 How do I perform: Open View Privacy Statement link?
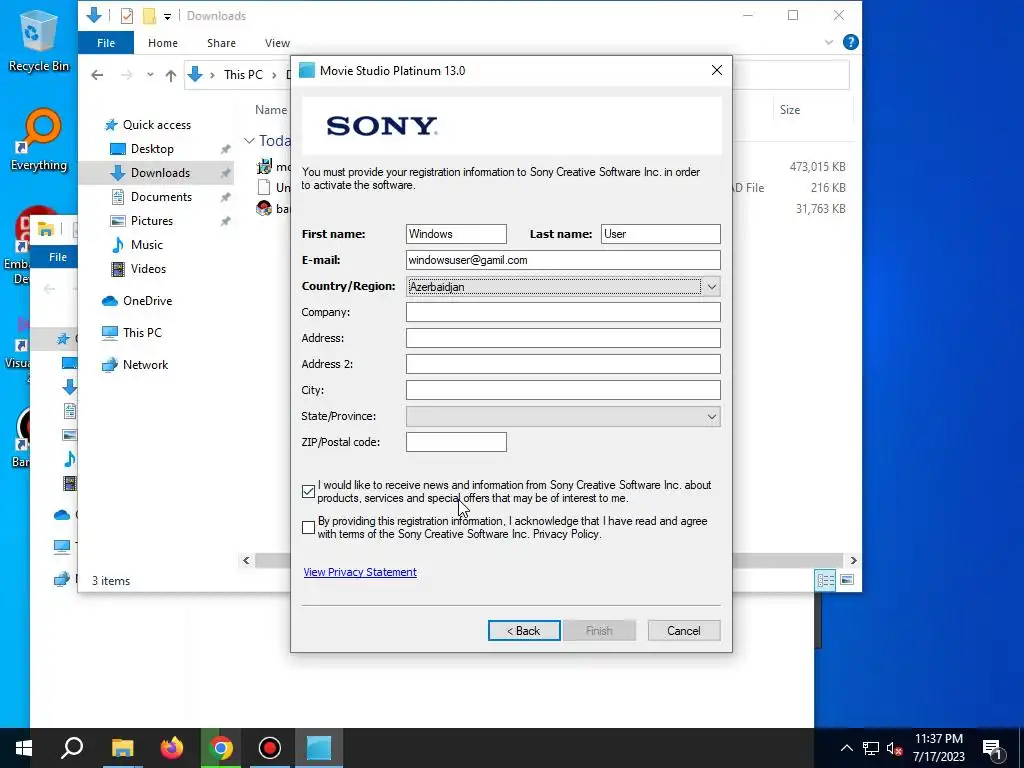pyautogui.click(x=360, y=572)
